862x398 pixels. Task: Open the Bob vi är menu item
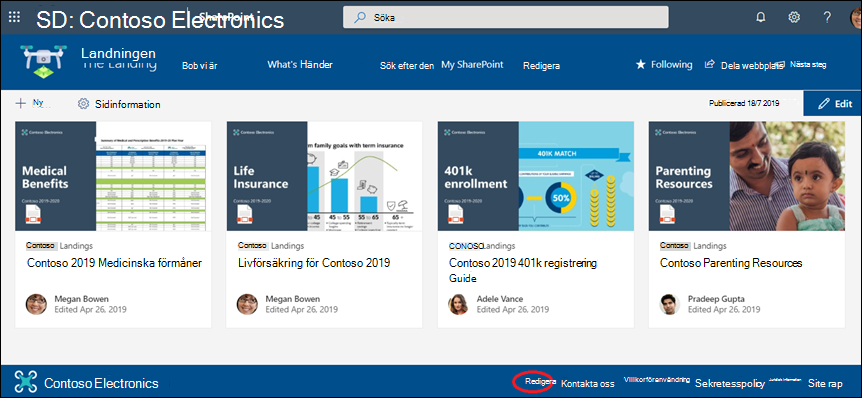tap(200, 65)
